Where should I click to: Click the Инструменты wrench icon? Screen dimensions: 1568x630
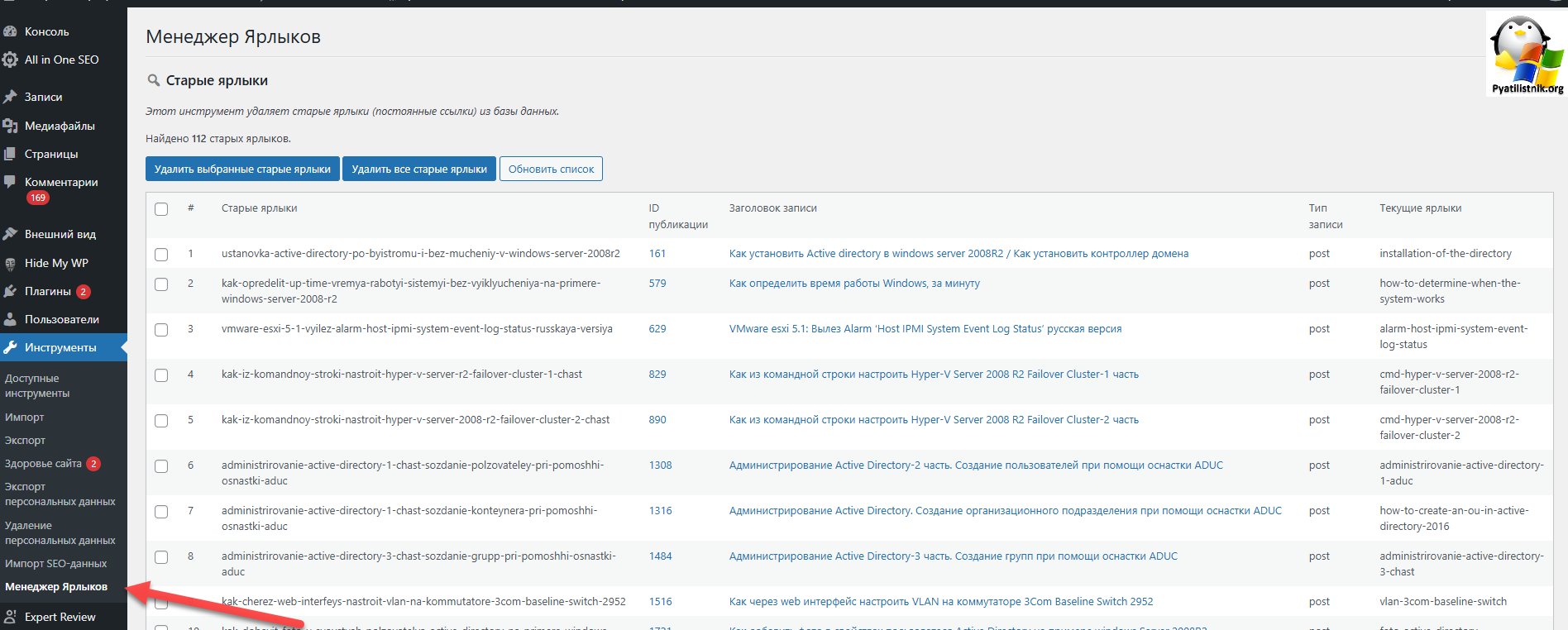coord(10,347)
